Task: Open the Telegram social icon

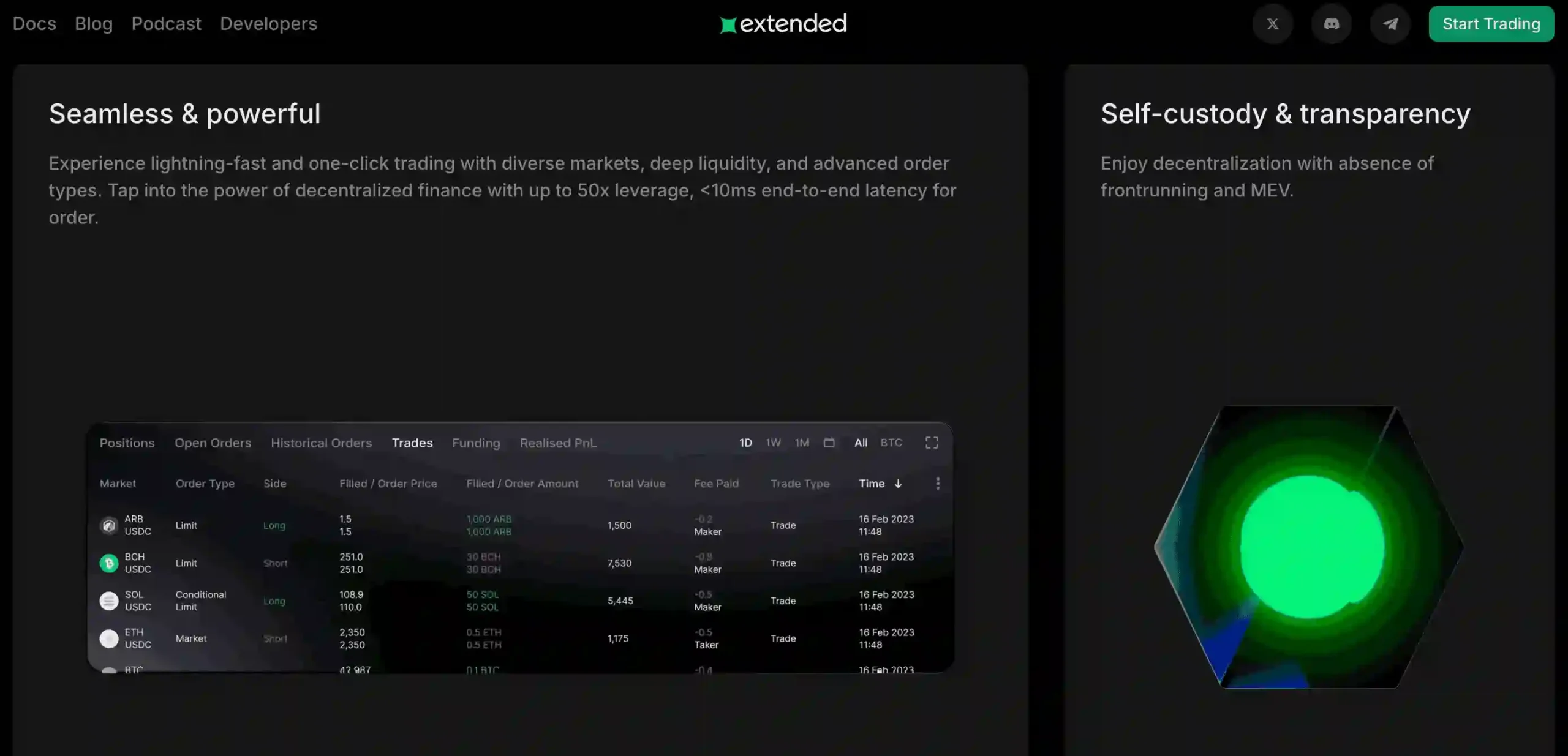Action: point(1390,24)
